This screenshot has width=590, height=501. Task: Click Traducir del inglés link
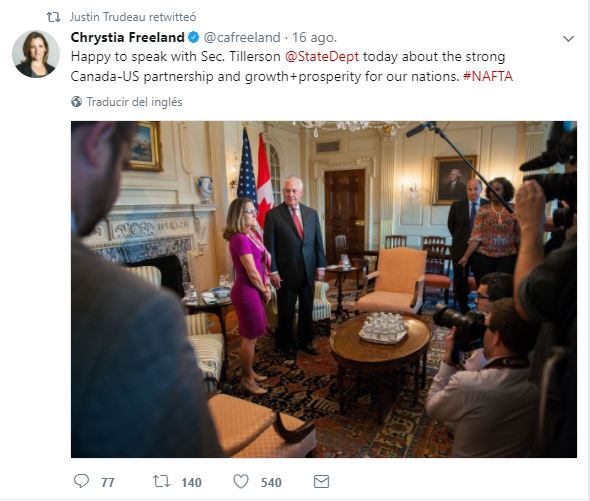(134, 102)
